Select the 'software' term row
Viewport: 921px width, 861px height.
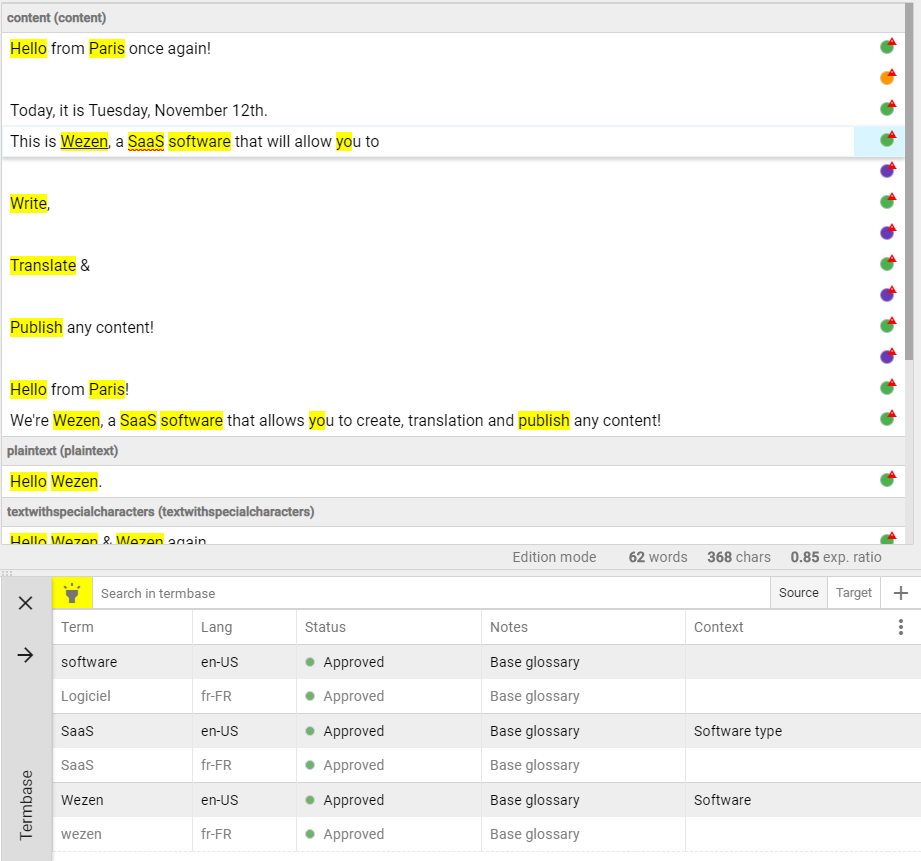[x=486, y=662]
